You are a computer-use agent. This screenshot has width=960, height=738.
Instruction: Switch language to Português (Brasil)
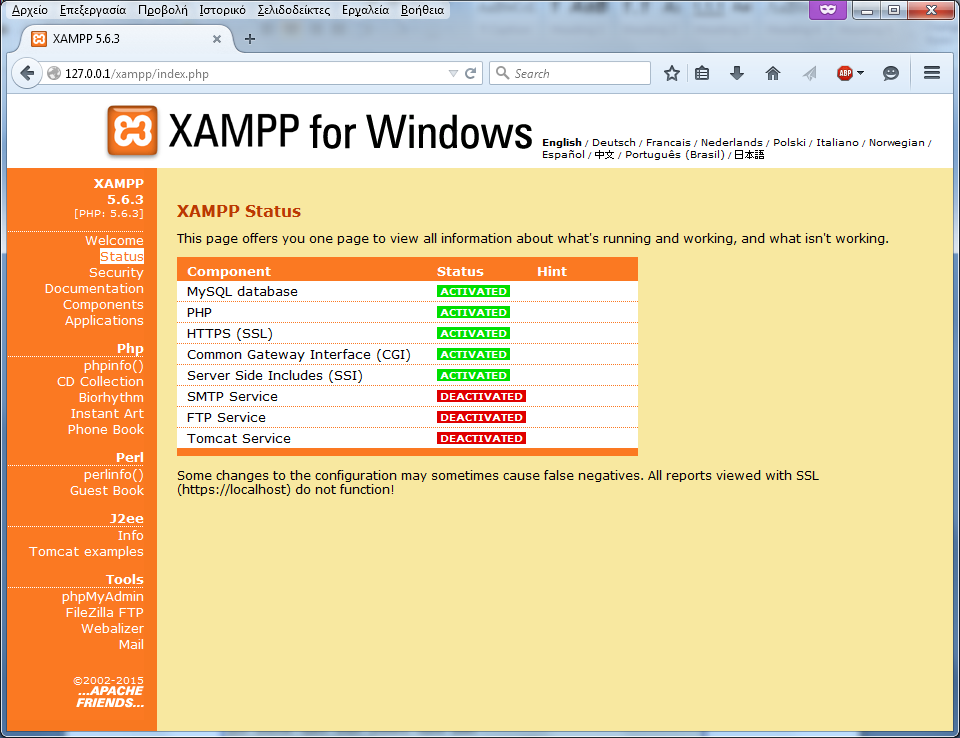[675, 155]
